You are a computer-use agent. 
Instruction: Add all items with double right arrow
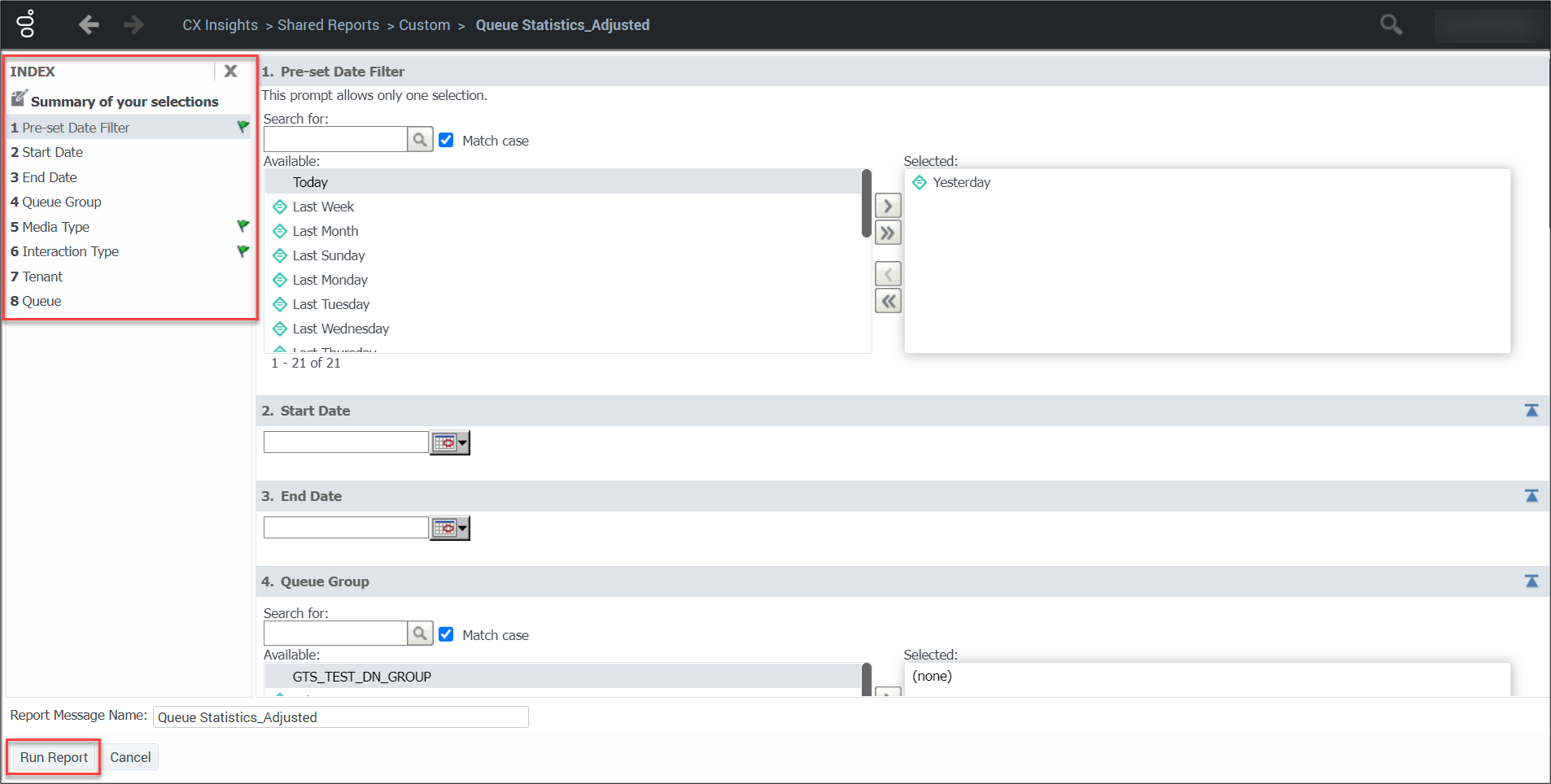[x=888, y=233]
